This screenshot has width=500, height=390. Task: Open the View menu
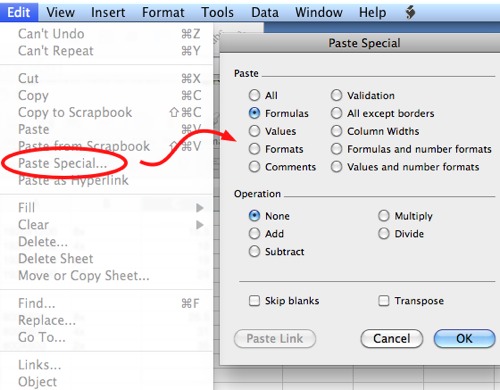pos(60,12)
